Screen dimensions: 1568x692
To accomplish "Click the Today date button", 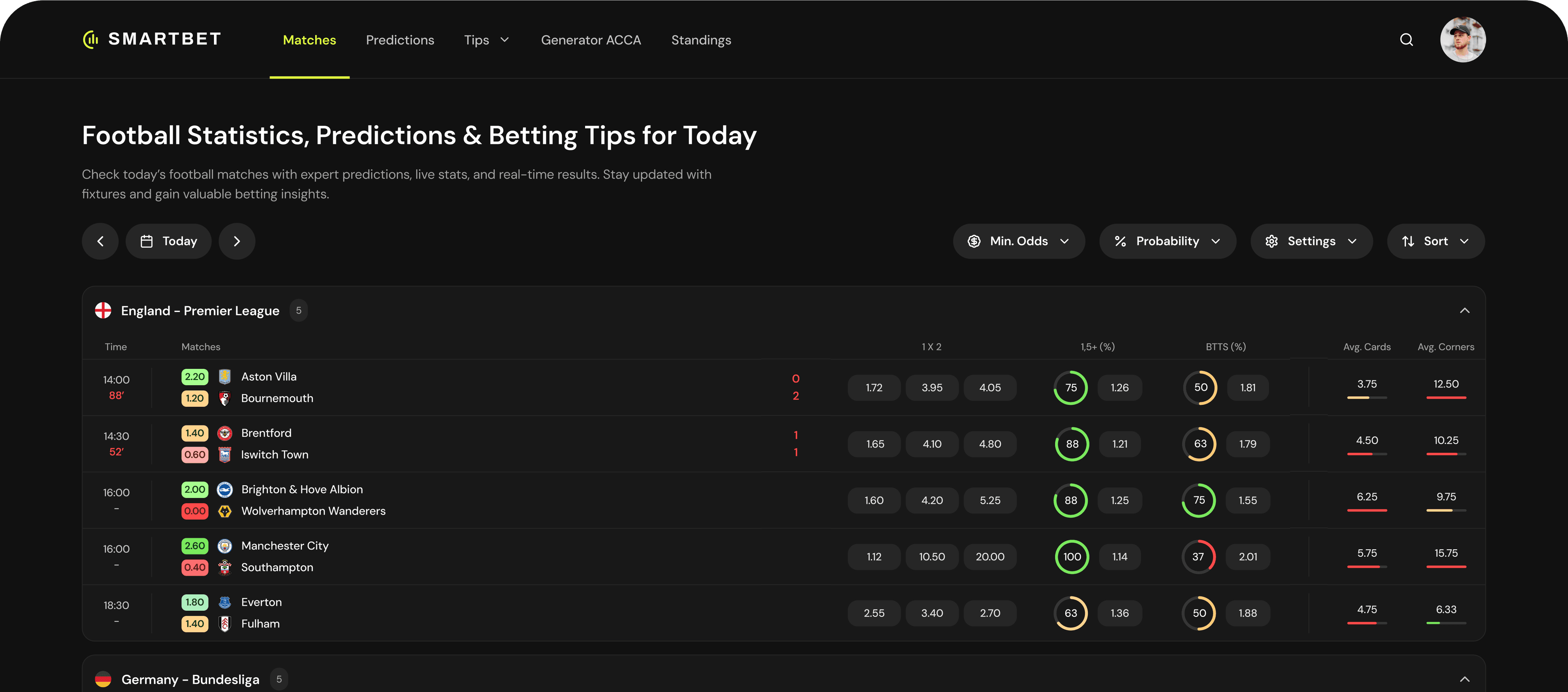I will pos(169,241).
